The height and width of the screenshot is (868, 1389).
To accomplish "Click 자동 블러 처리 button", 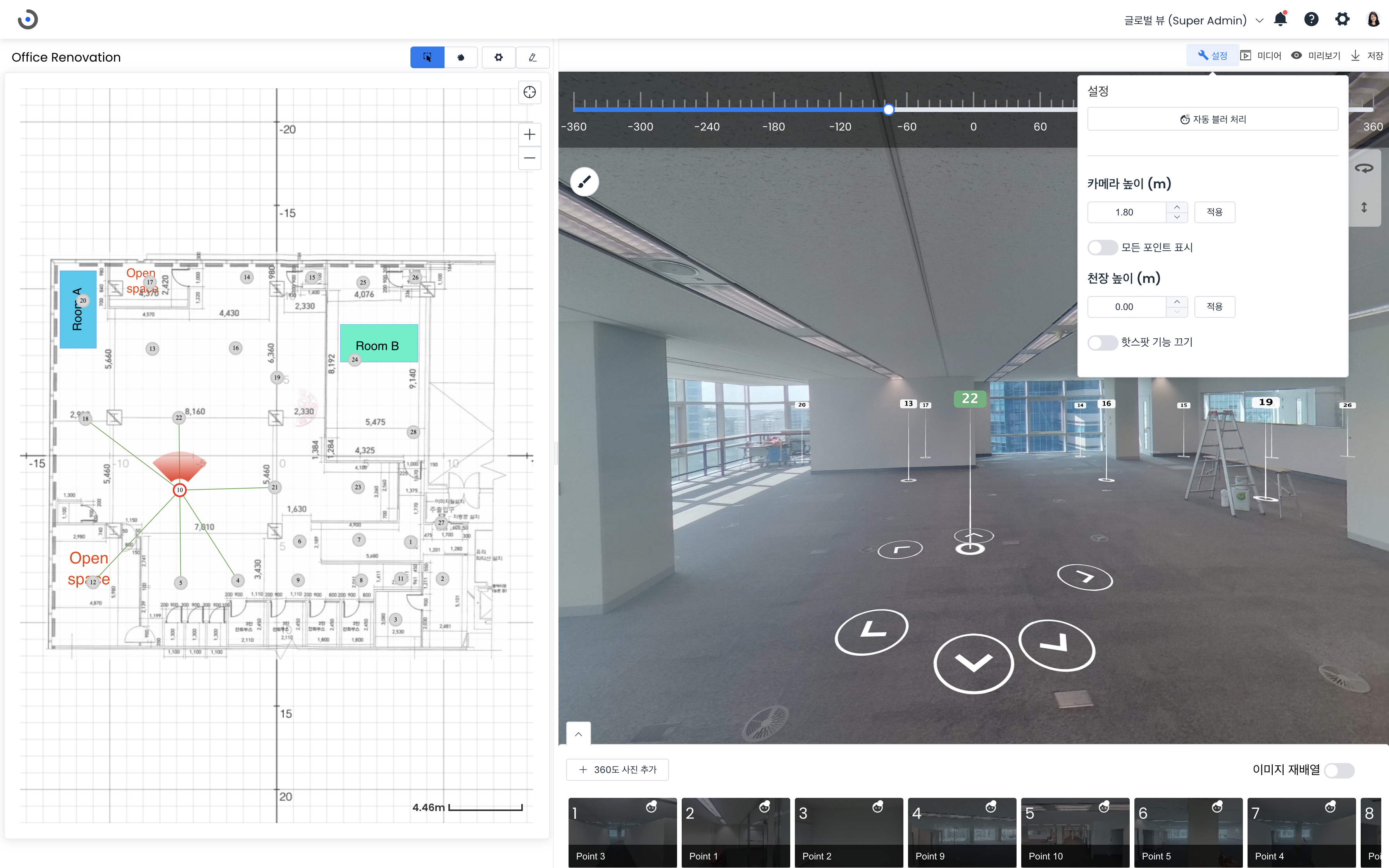I will point(1213,119).
